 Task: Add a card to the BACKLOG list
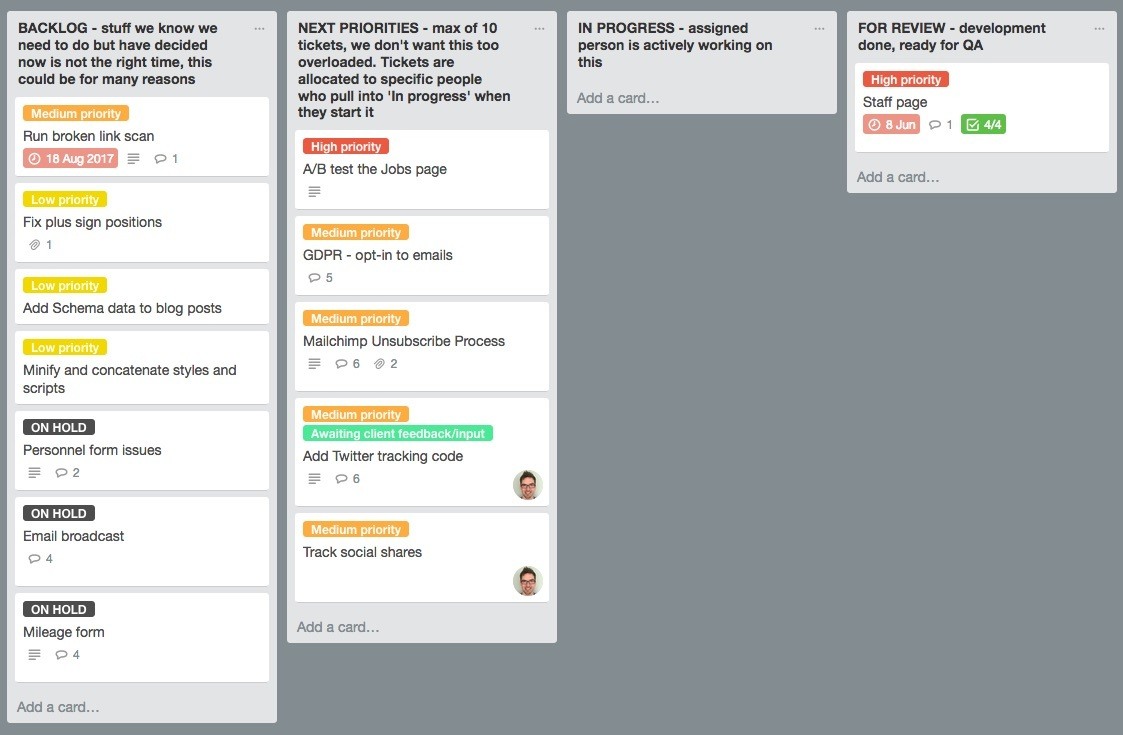click(x=57, y=706)
